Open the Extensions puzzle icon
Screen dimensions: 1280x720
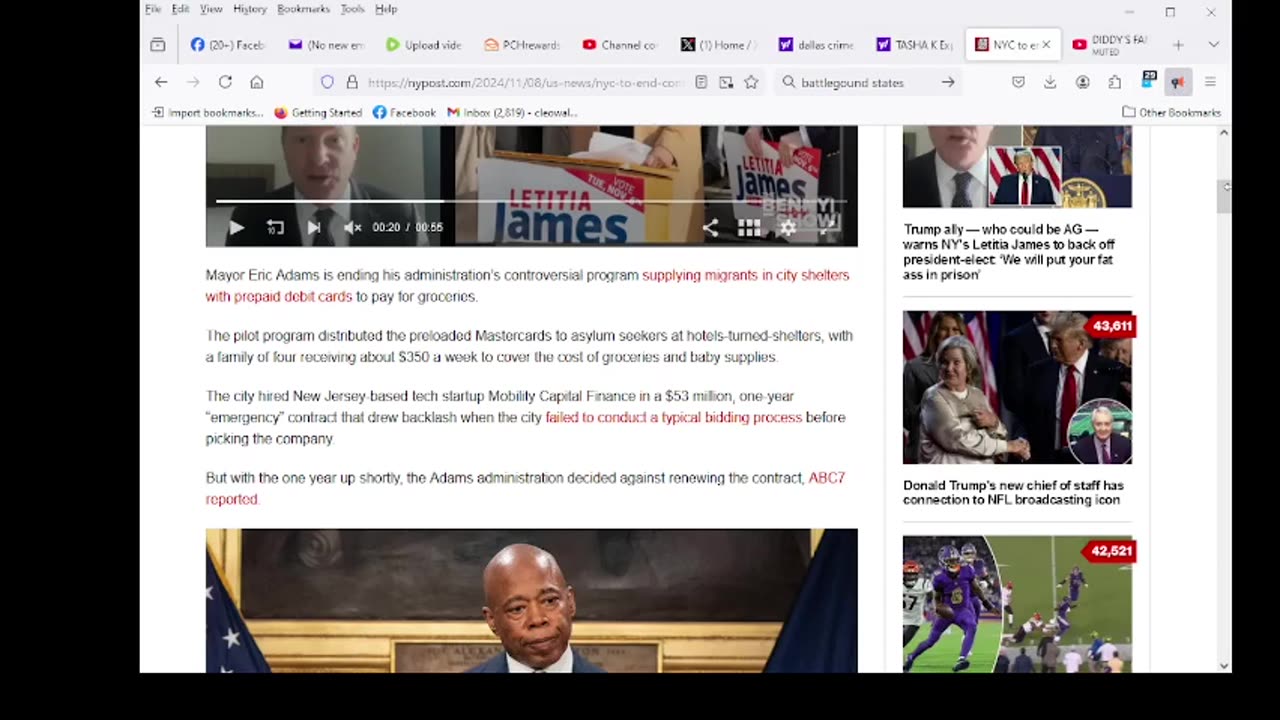click(1114, 82)
